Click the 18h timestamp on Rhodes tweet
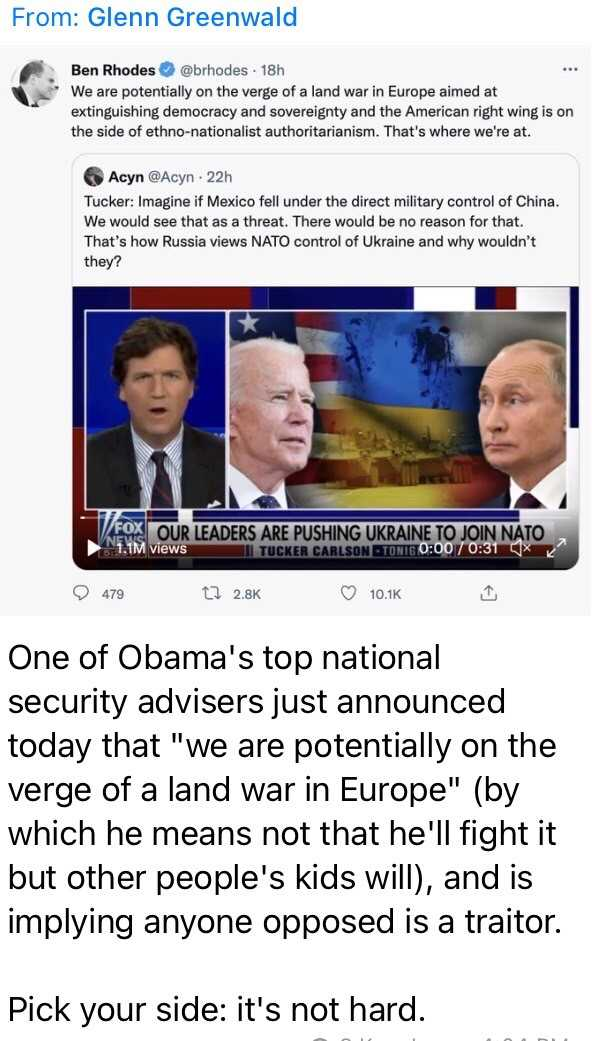The height and width of the screenshot is (1041, 592). (273, 70)
